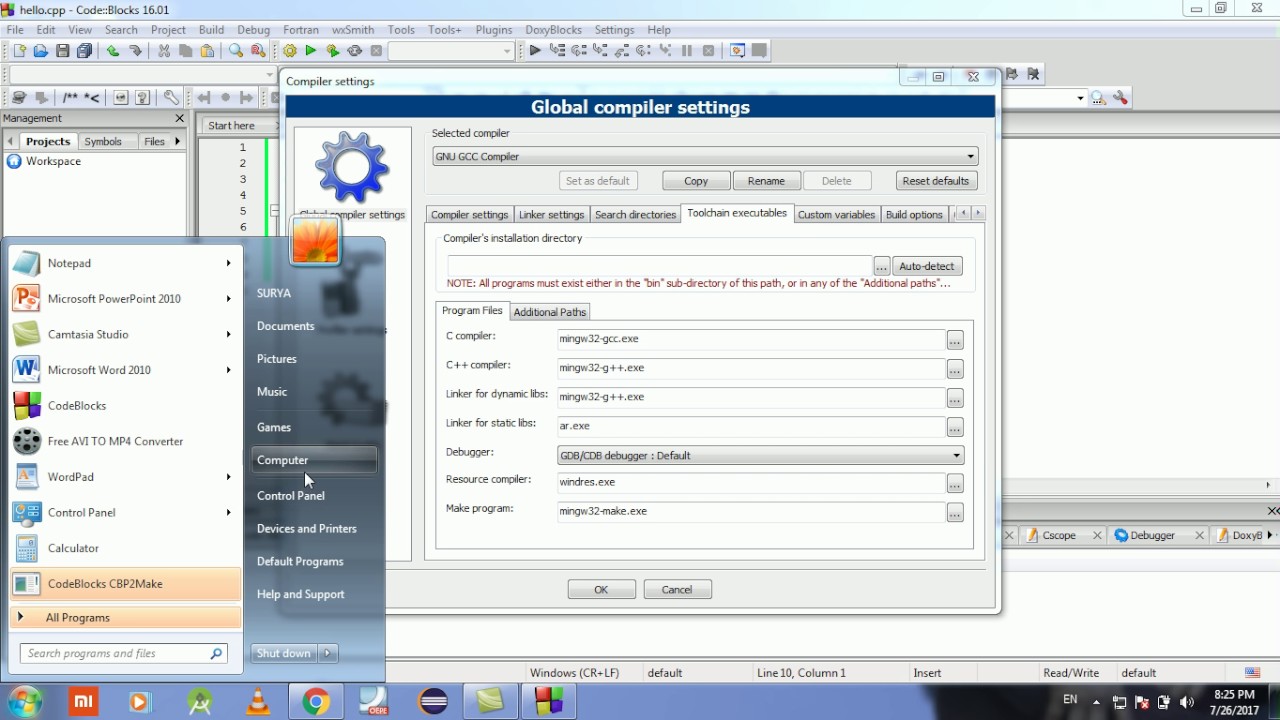
Task: Select the Symbols tab in Management panel
Action: [103, 142]
